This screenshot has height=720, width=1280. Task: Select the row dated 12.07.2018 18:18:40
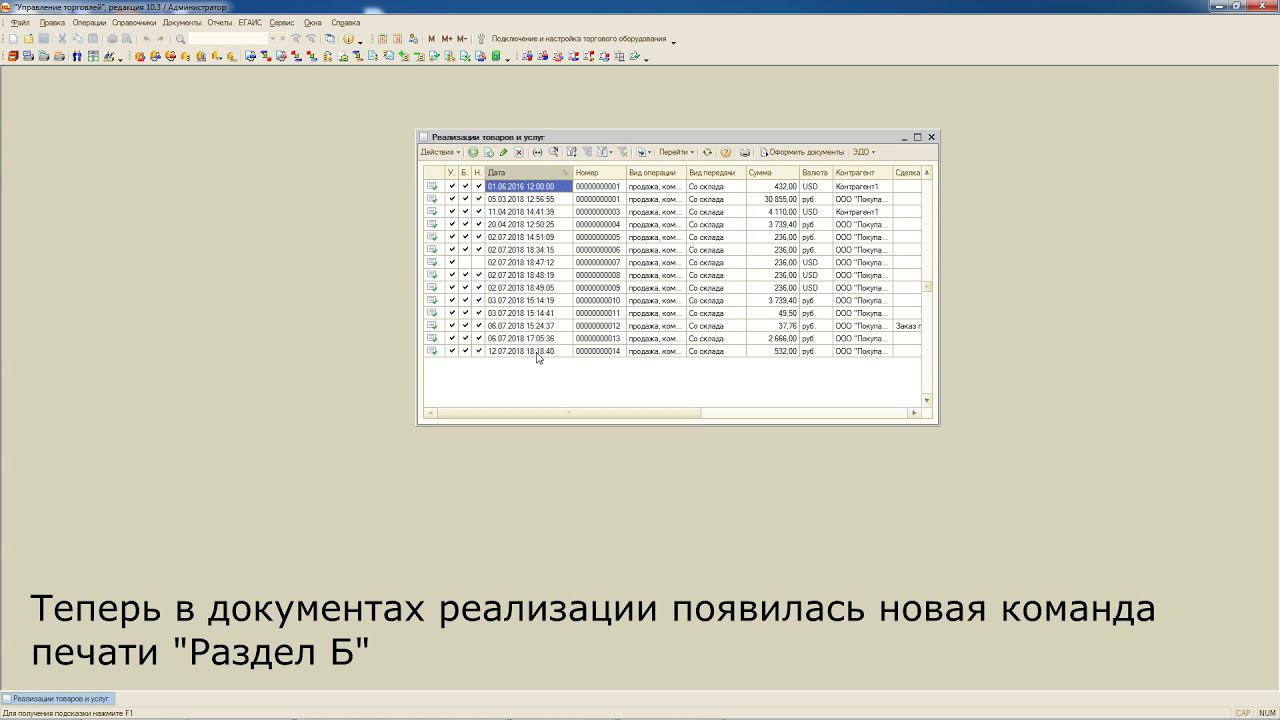pos(672,351)
